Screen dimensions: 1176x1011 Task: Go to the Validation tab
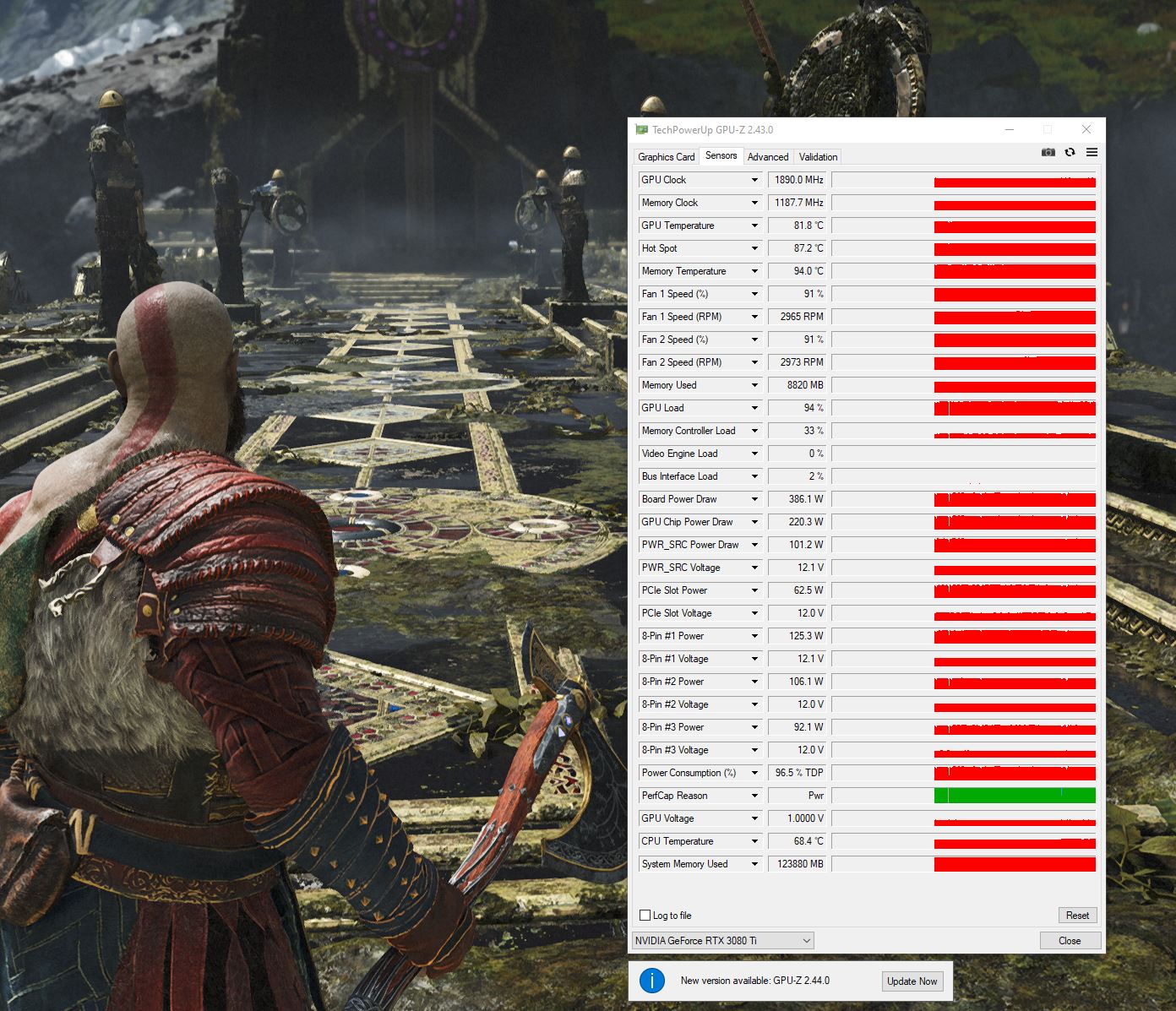tap(818, 156)
